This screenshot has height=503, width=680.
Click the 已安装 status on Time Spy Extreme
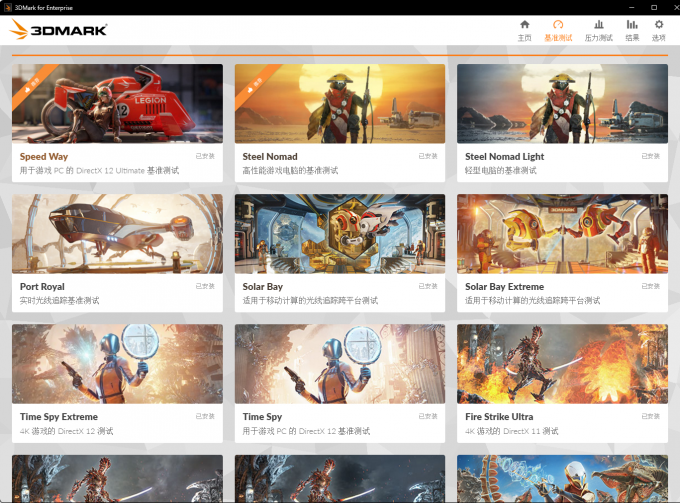point(205,416)
